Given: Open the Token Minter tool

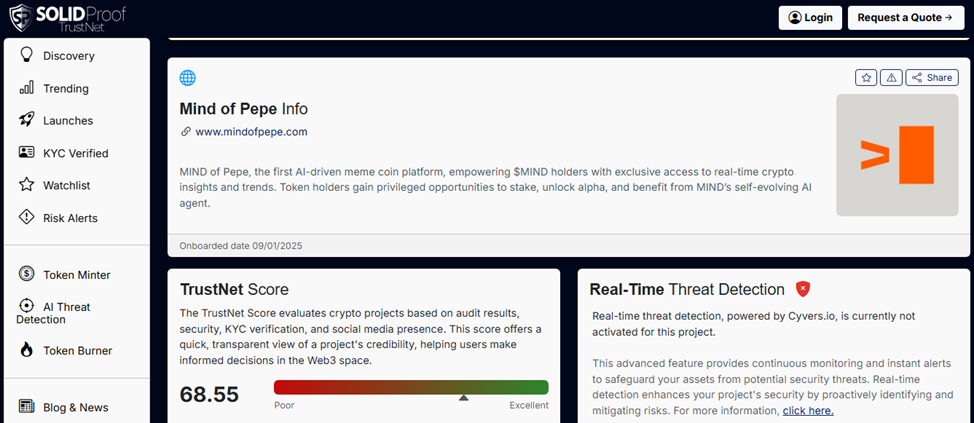Looking at the screenshot, I should [77, 275].
